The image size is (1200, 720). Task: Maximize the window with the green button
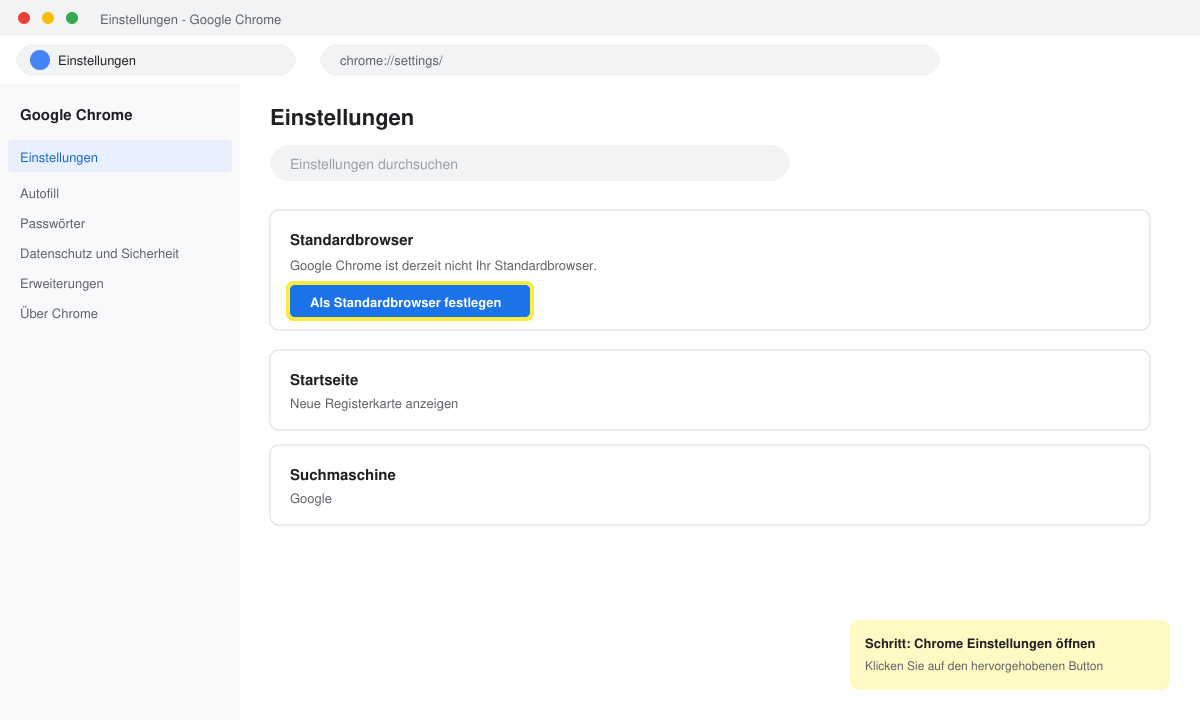pyautogui.click(x=72, y=18)
